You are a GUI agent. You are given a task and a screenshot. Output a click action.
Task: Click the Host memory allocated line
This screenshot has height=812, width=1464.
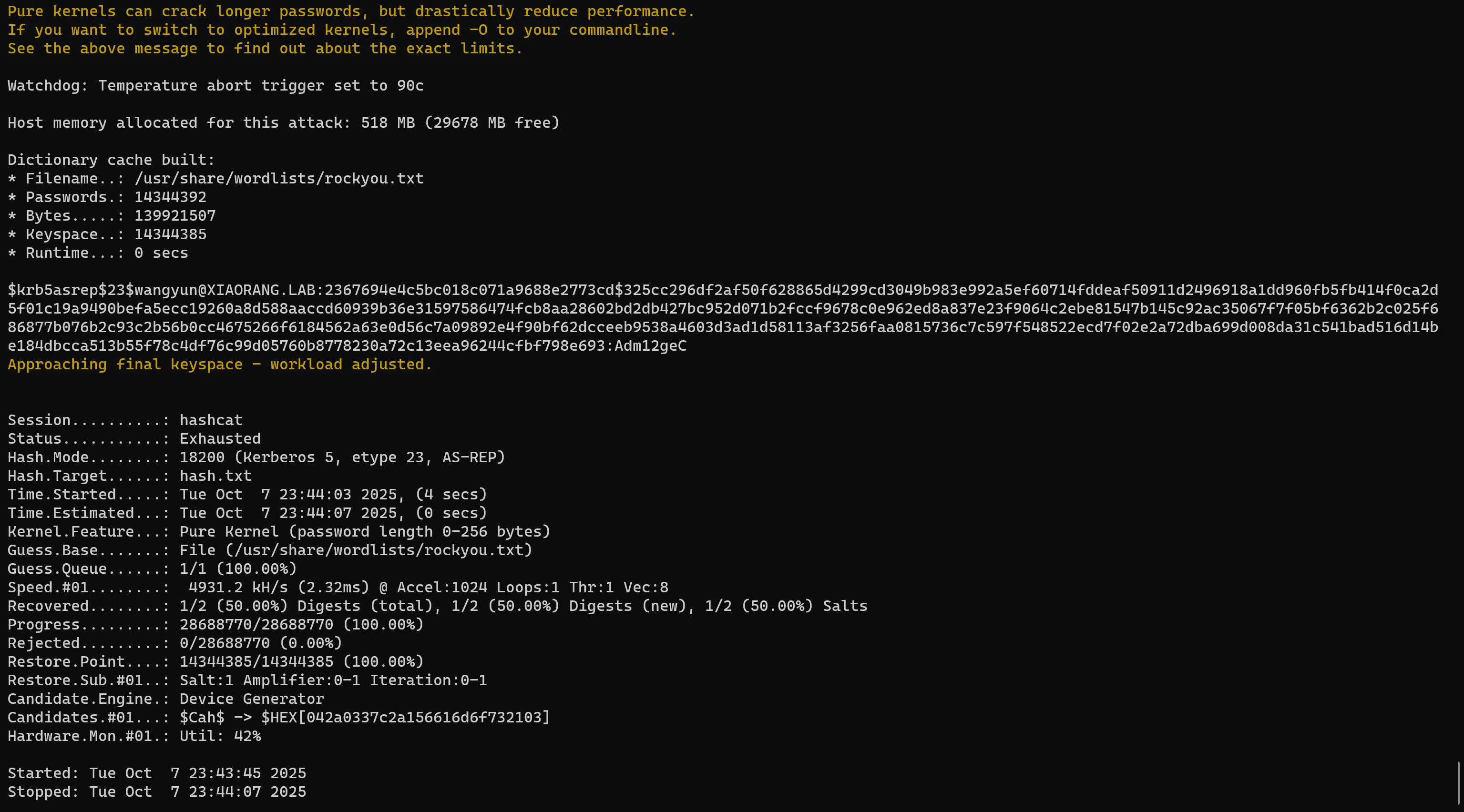tap(283, 123)
